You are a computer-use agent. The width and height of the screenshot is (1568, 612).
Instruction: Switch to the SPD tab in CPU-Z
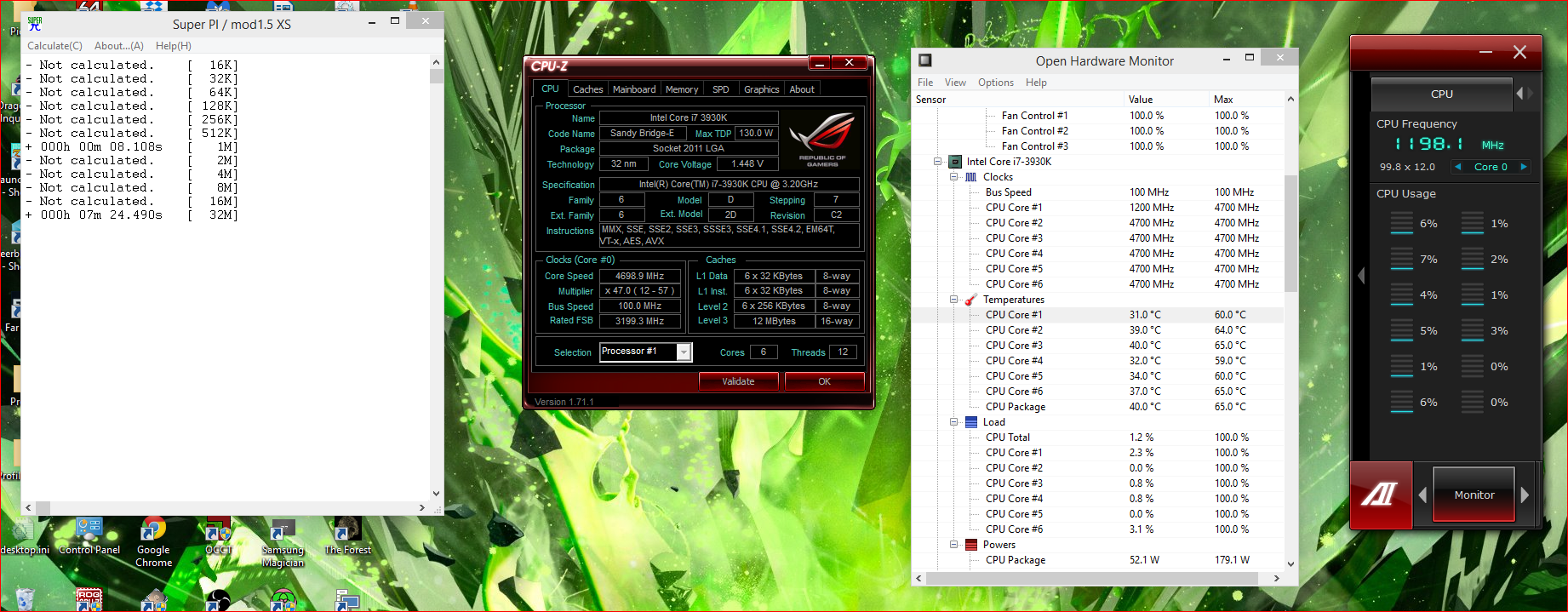(x=721, y=89)
